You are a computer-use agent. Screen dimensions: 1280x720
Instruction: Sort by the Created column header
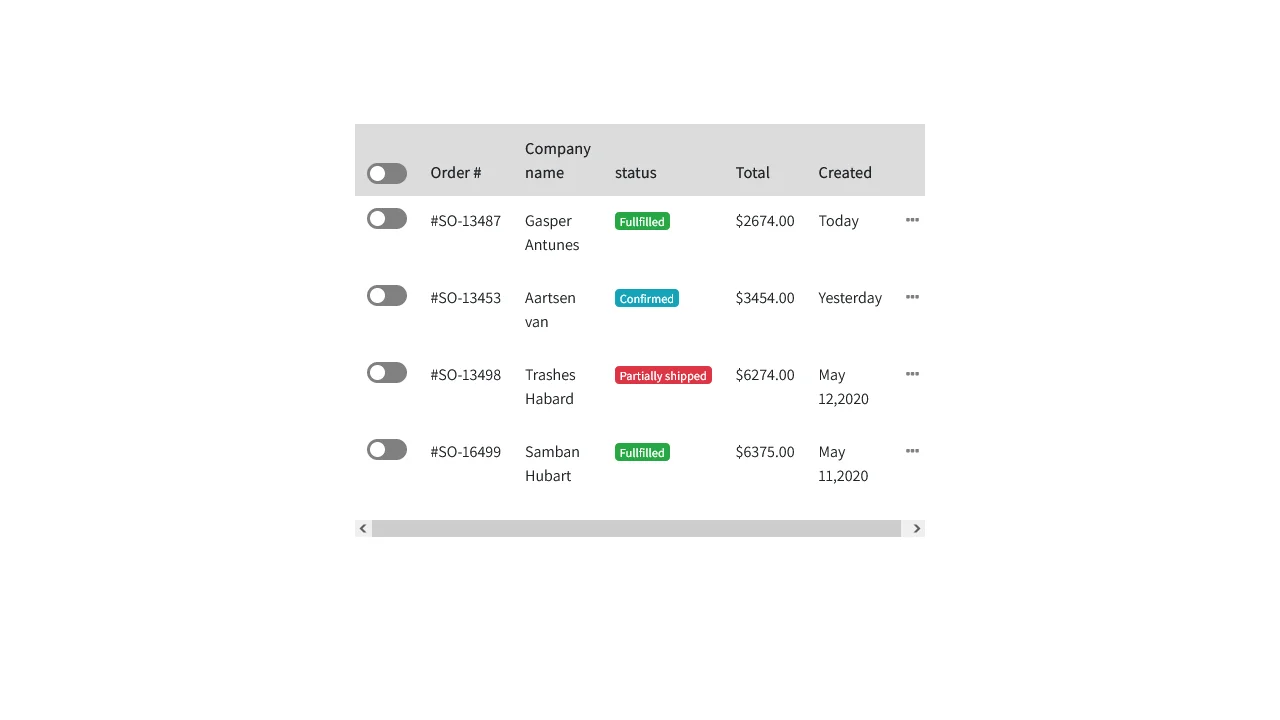coord(845,172)
